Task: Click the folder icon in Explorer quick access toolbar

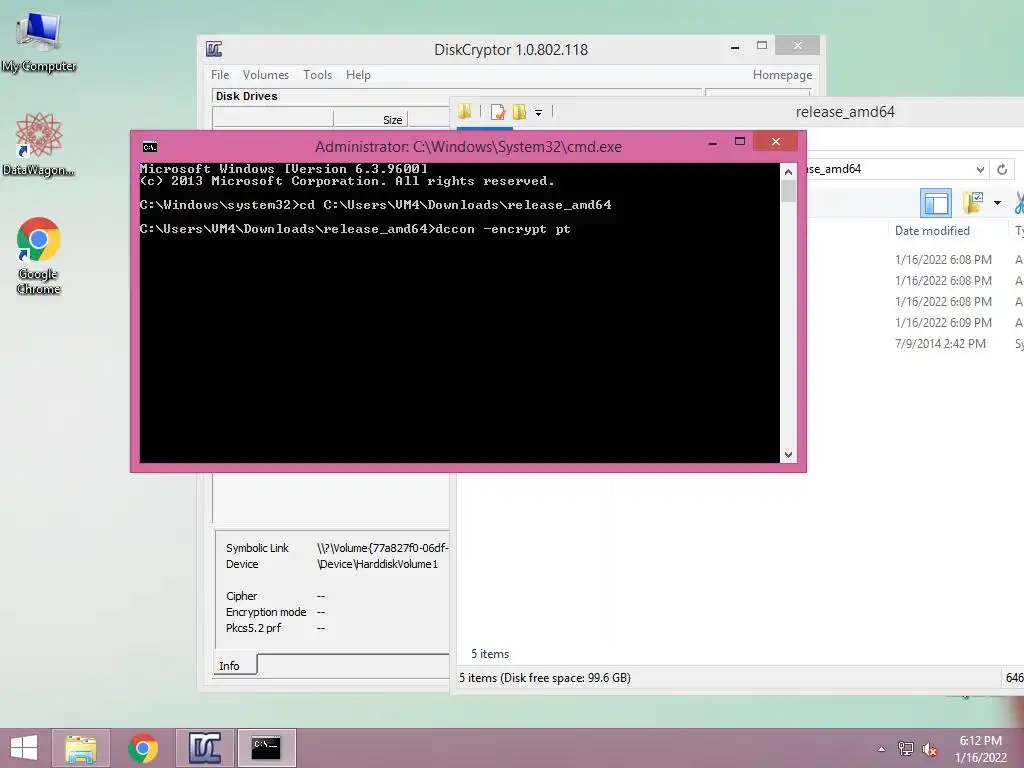Action: (464, 112)
